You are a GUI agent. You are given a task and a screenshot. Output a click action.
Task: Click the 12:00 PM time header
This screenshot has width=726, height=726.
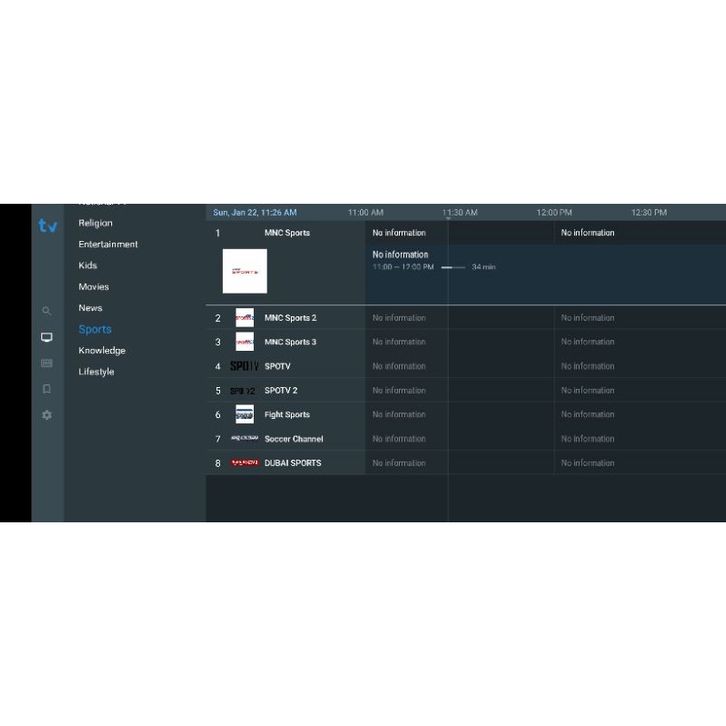554,213
